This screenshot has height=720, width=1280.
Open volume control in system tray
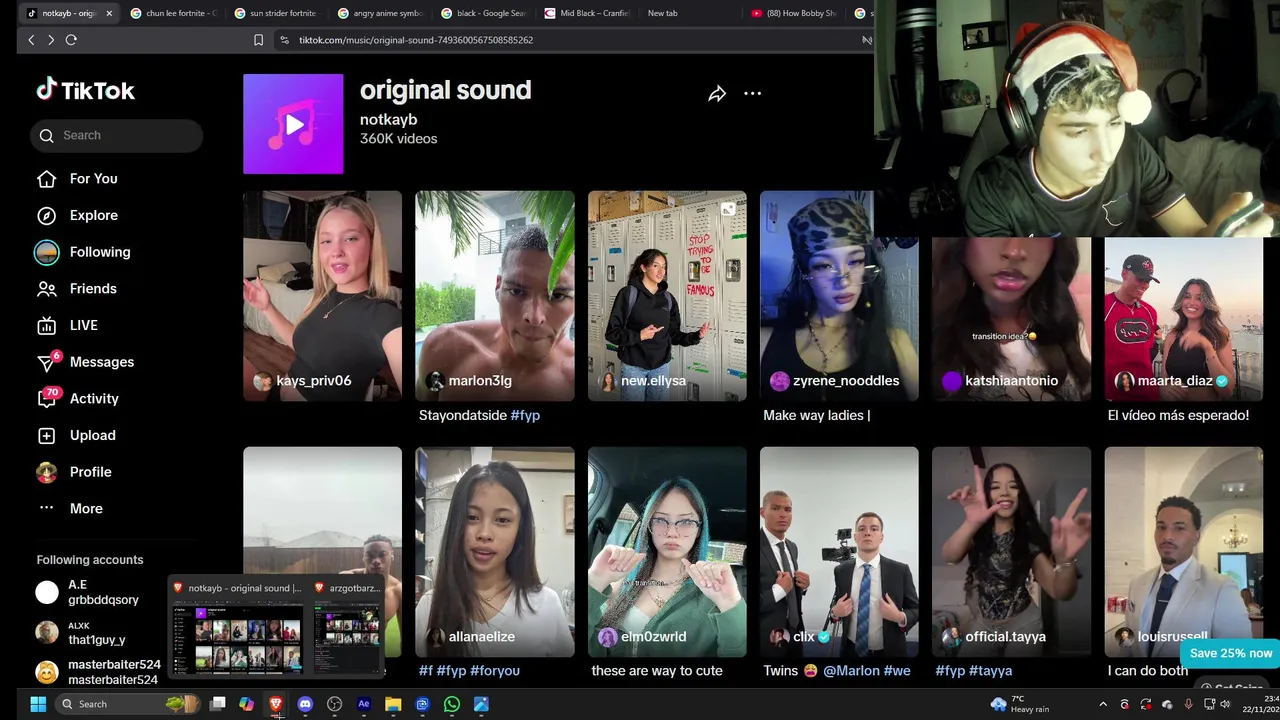(x=1225, y=705)
